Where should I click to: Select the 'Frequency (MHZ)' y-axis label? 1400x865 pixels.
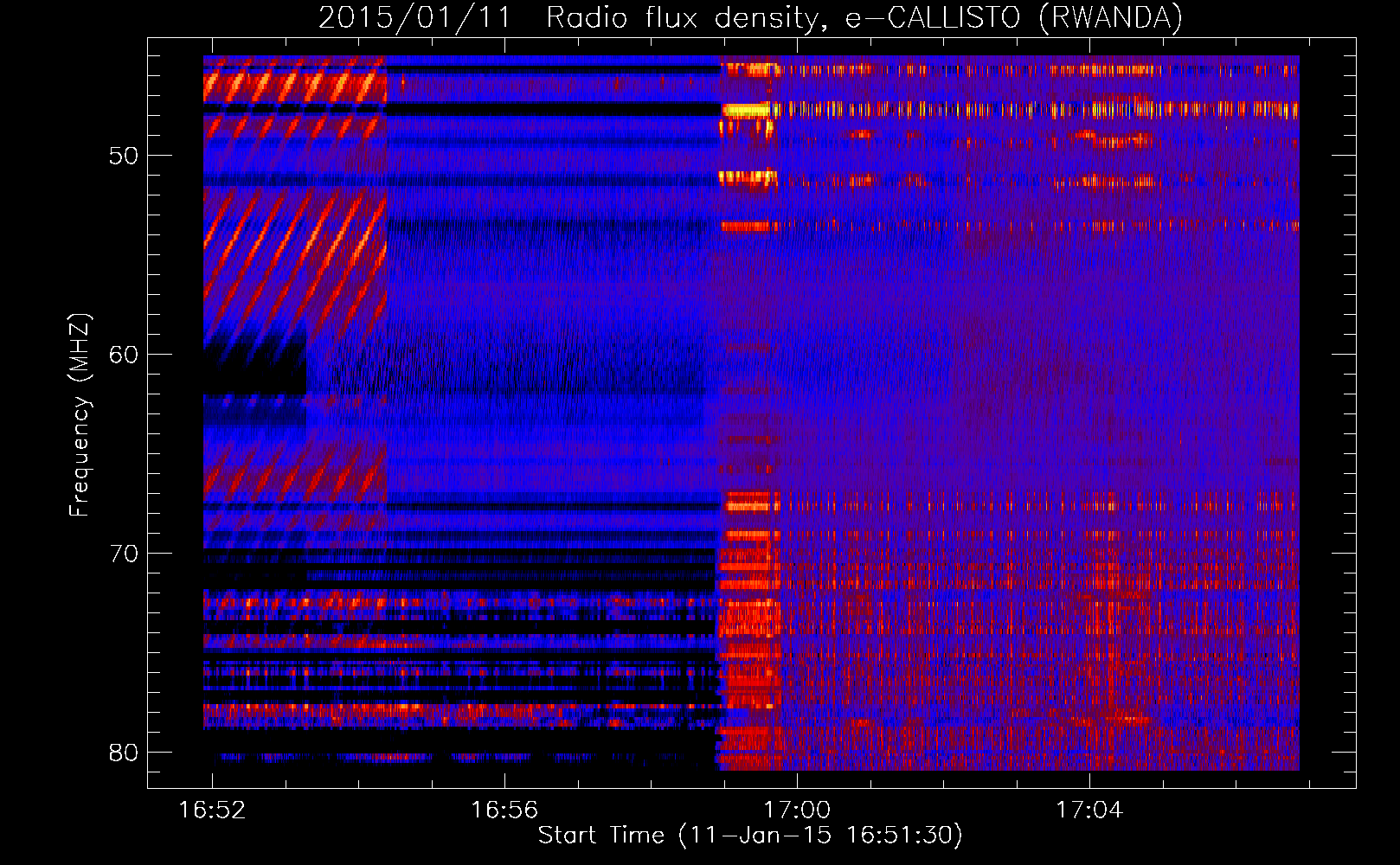79,415
